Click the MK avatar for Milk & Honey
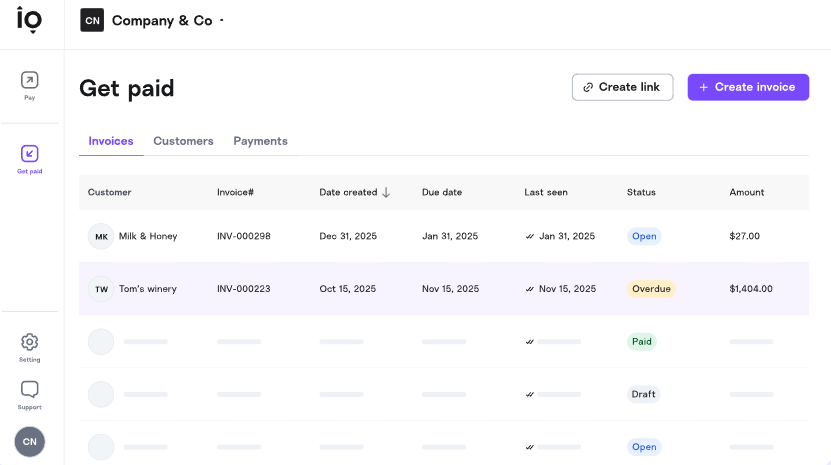The height and width of the screenshot is (465, 831). click(x=101, y=236)
